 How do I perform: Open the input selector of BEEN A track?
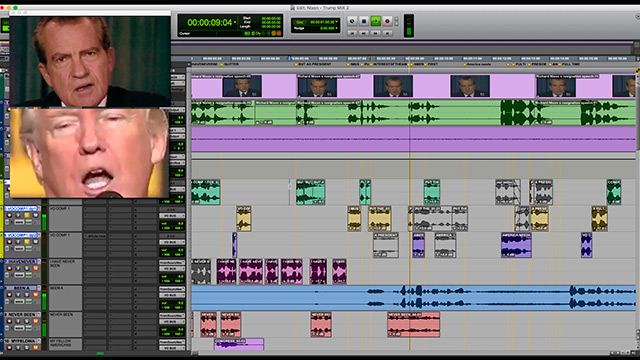(172, 289)
